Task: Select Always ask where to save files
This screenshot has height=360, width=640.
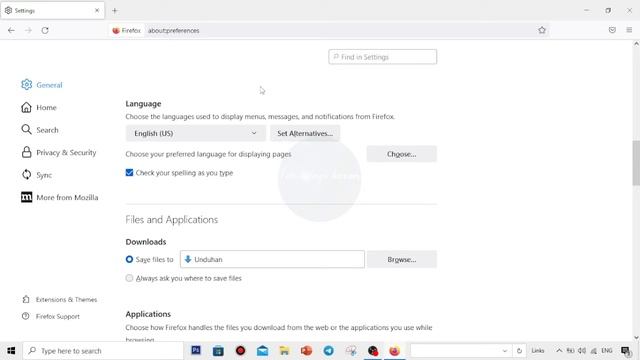Action: point(129,278)
